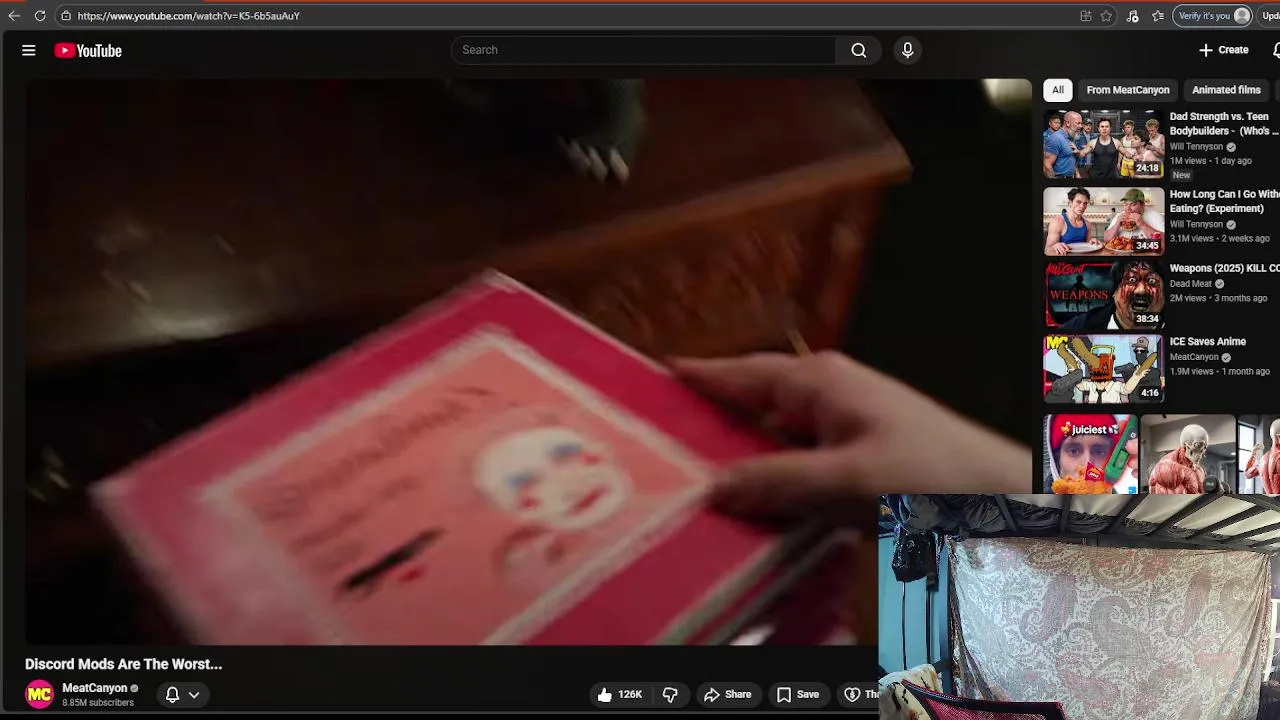The image size is (1280, 720).
Task: Open browser media controls music icon
Action: point(1132,16)
